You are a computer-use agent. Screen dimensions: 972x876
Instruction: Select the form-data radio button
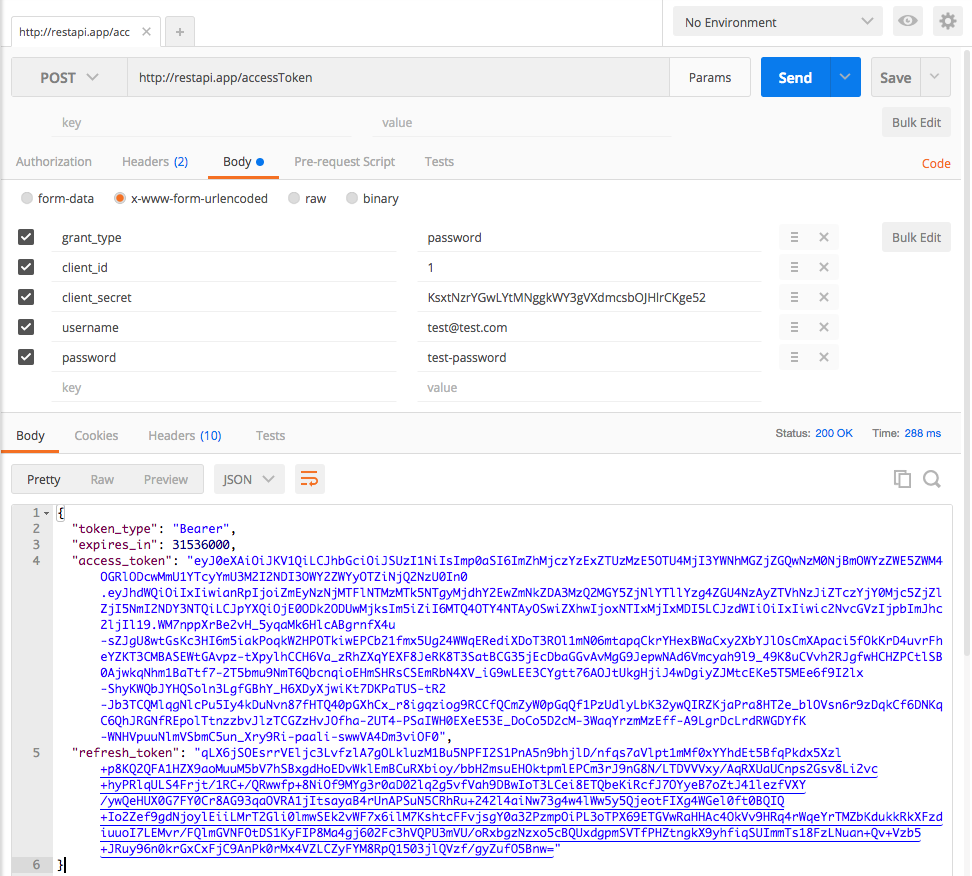[27, 199]
